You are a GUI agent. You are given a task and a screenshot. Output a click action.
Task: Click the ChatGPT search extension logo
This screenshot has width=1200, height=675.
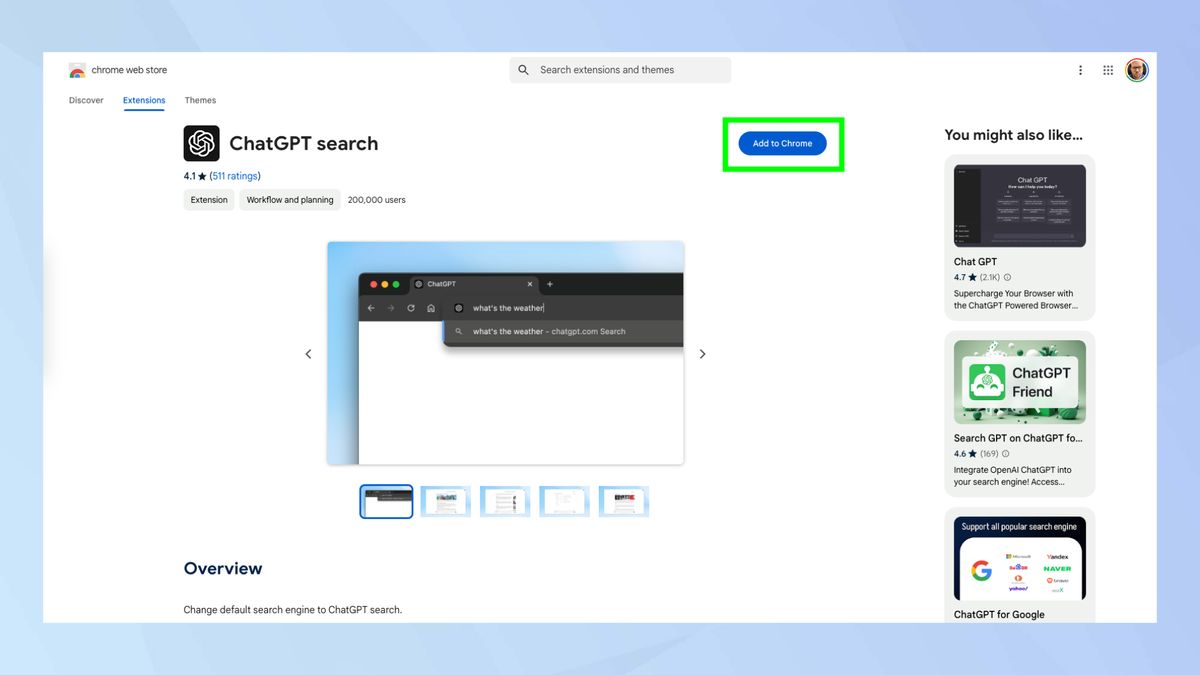pyautogui.click(x=201, y=143)
